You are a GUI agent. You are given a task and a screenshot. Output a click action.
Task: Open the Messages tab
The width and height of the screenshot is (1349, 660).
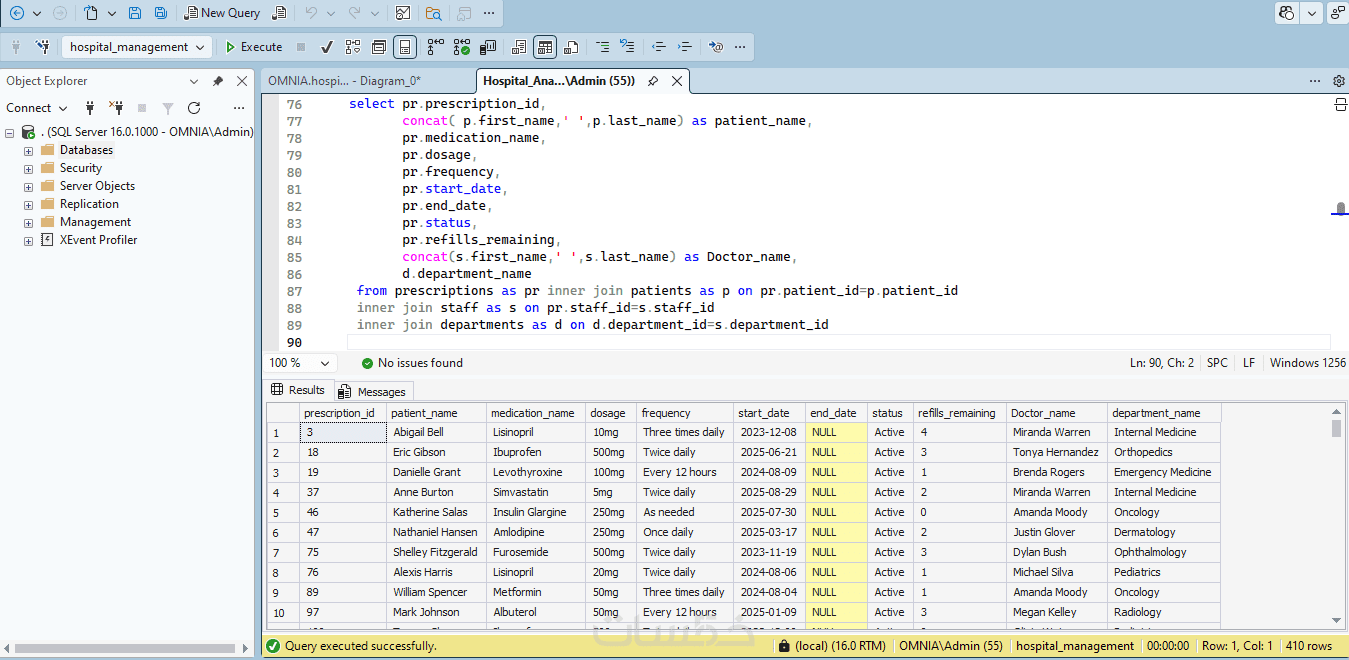coord(373,391)
